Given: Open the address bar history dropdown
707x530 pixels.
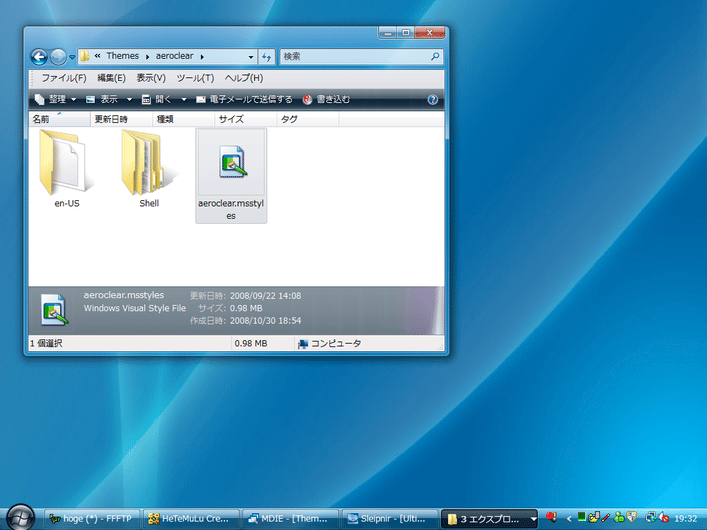Looking at the screenshot, I should pos(251,57).
